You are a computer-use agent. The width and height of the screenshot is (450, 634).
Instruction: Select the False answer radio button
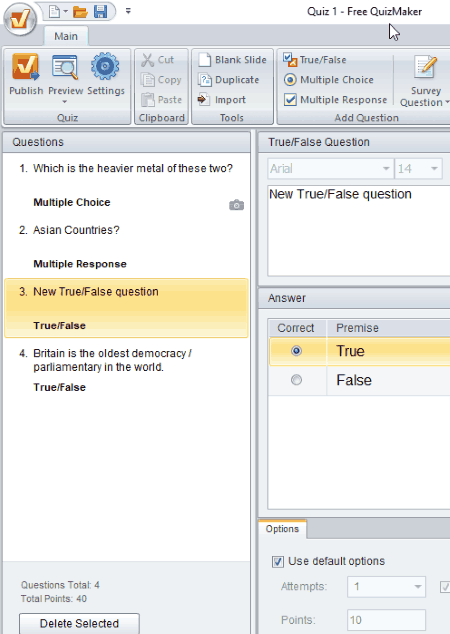(x=296, y=380)
